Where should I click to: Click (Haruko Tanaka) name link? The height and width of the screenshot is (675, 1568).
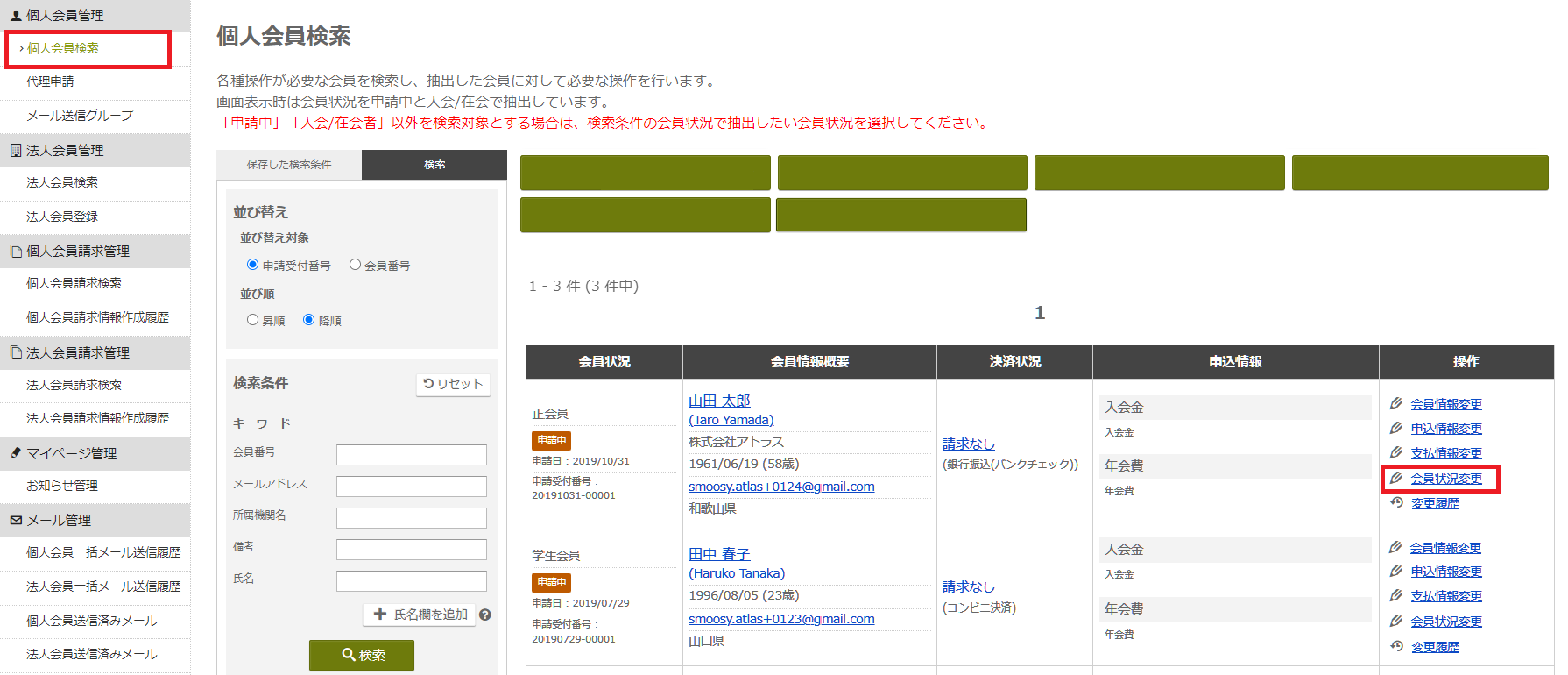point(737,573)
